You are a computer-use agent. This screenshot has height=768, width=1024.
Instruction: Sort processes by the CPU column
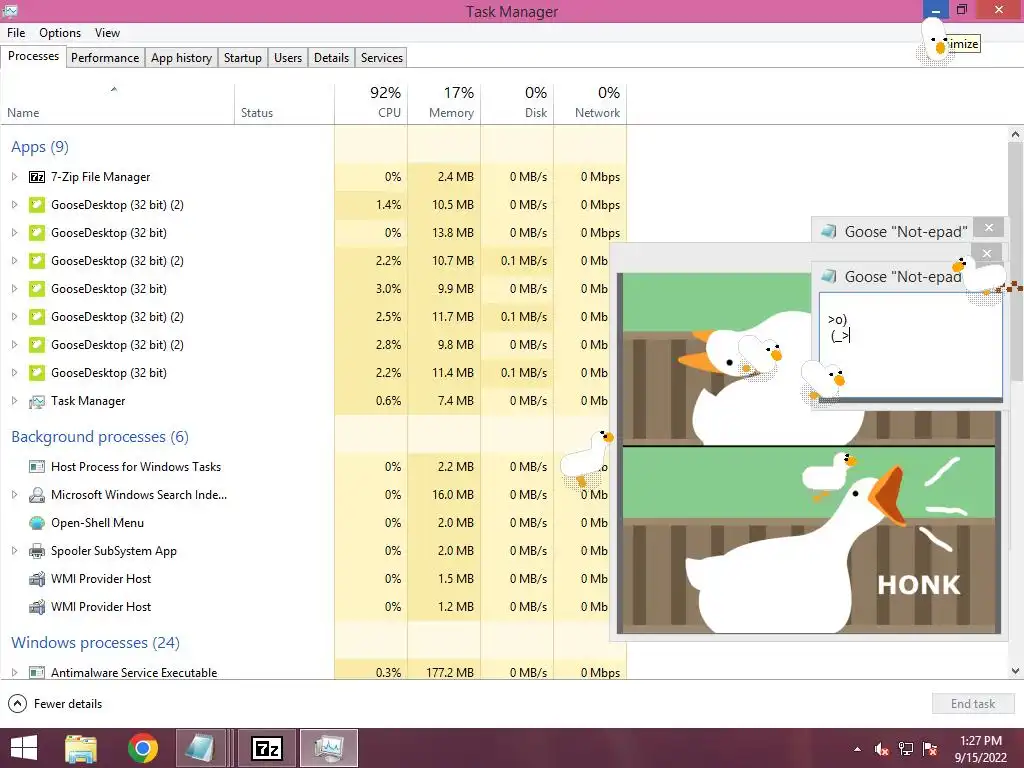371,103
